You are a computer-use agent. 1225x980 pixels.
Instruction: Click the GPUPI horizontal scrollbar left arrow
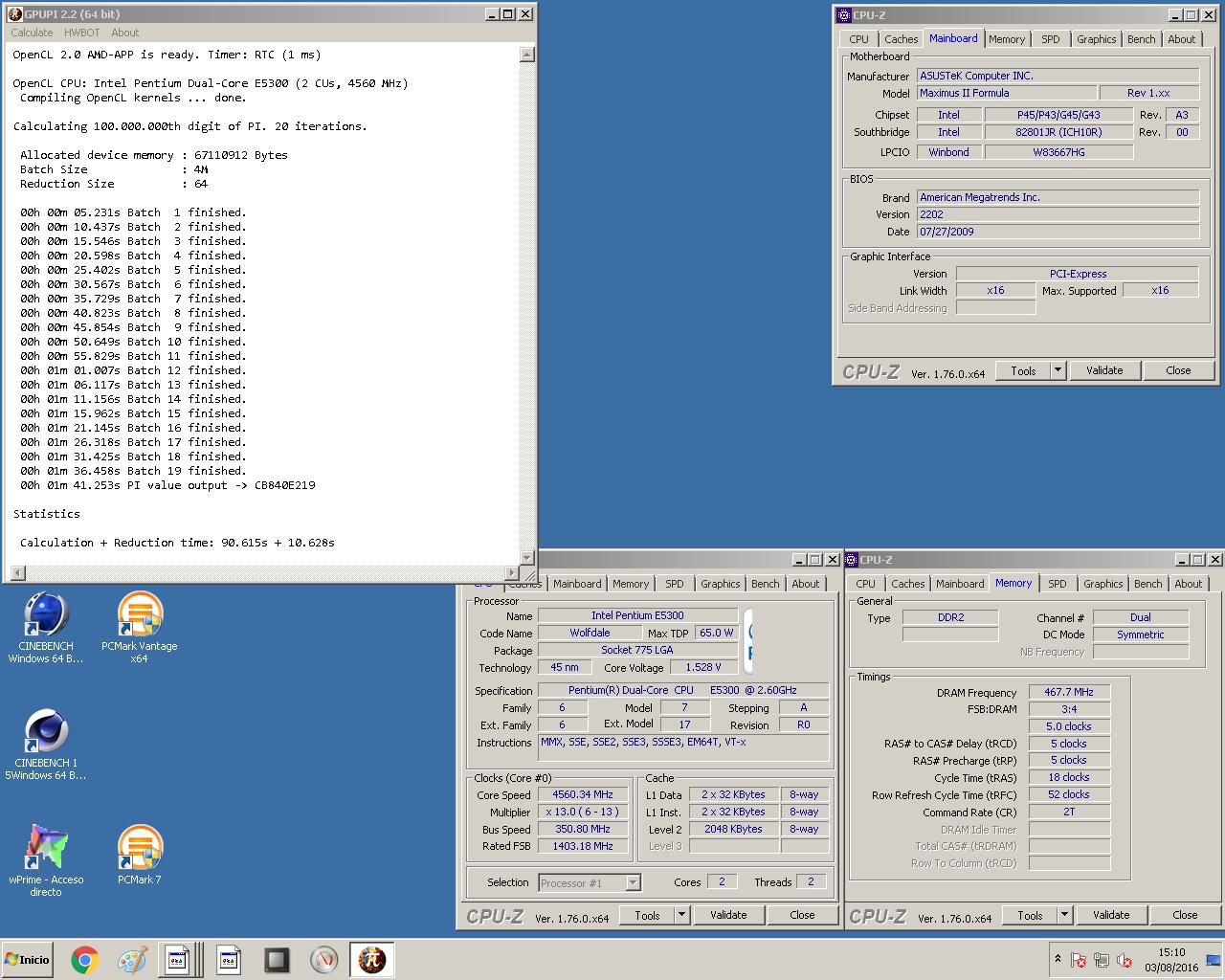tap(16, 573)
